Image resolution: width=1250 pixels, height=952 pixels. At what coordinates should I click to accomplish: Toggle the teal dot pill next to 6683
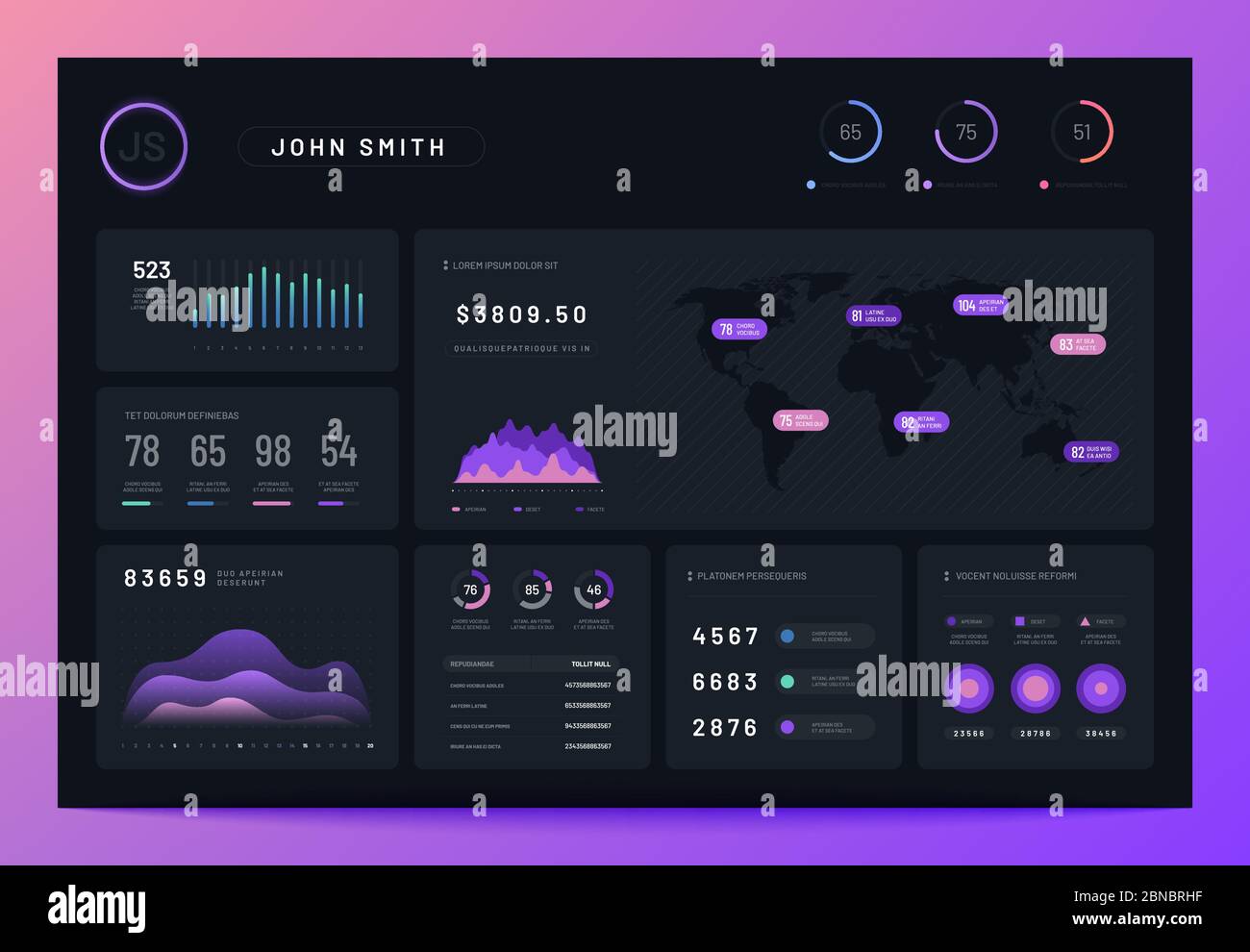825,682
